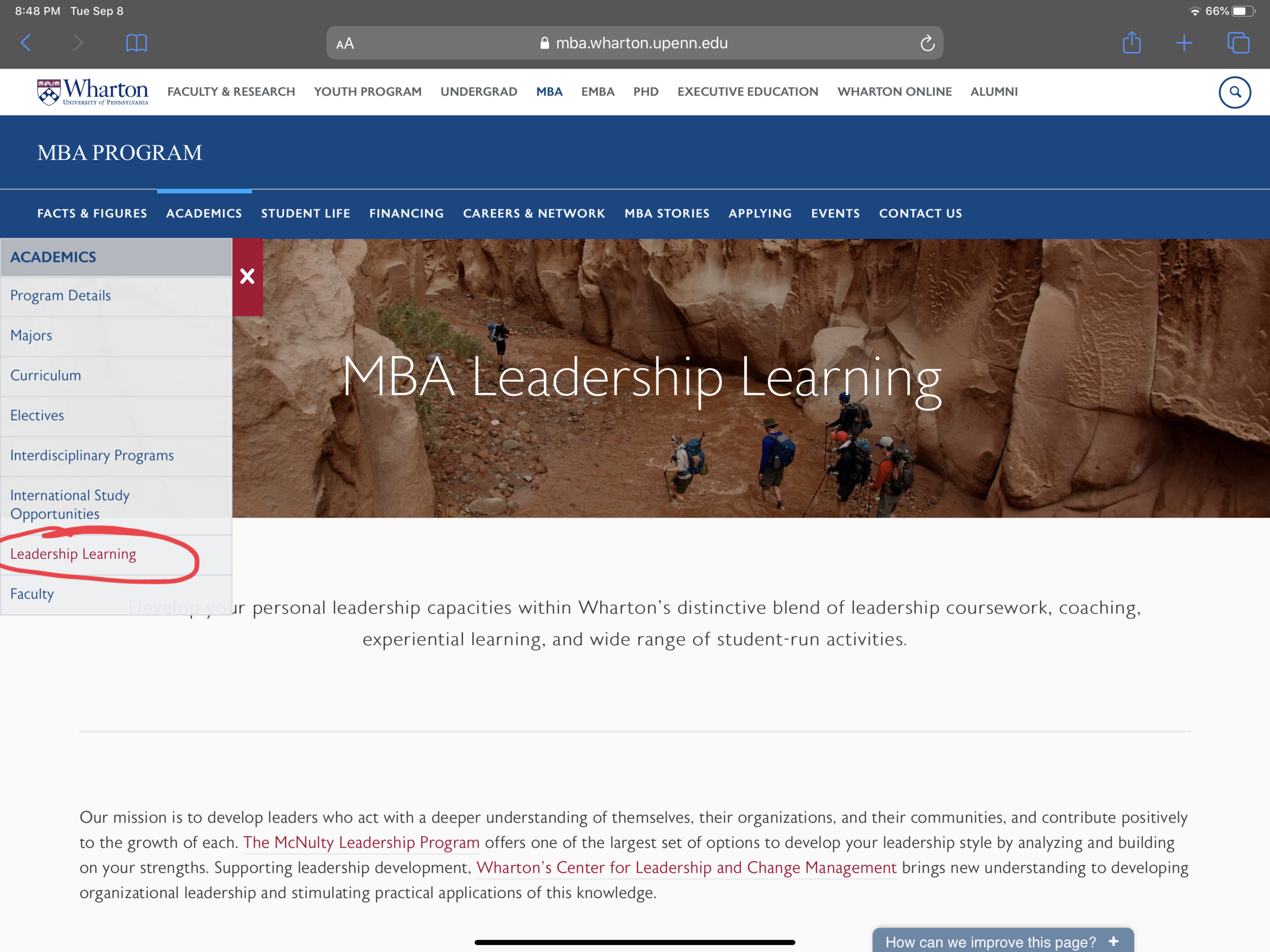Expand the feedback widget plus icon
1270x952 pixels.
(x=1113, y=942)
